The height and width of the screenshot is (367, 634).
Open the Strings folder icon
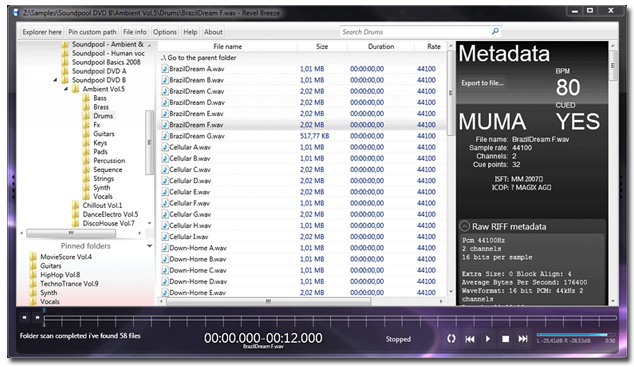coord(86,178)
